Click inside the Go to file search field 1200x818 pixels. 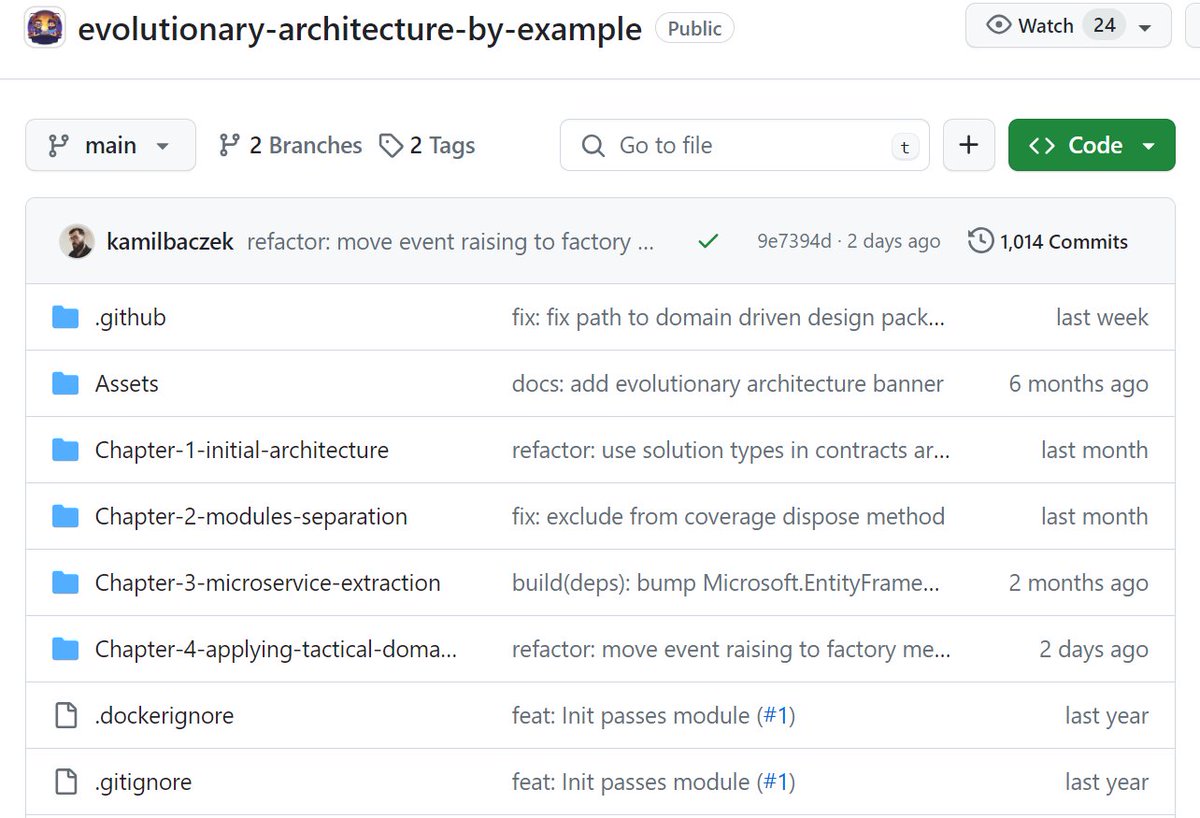(x=740, y=145)
